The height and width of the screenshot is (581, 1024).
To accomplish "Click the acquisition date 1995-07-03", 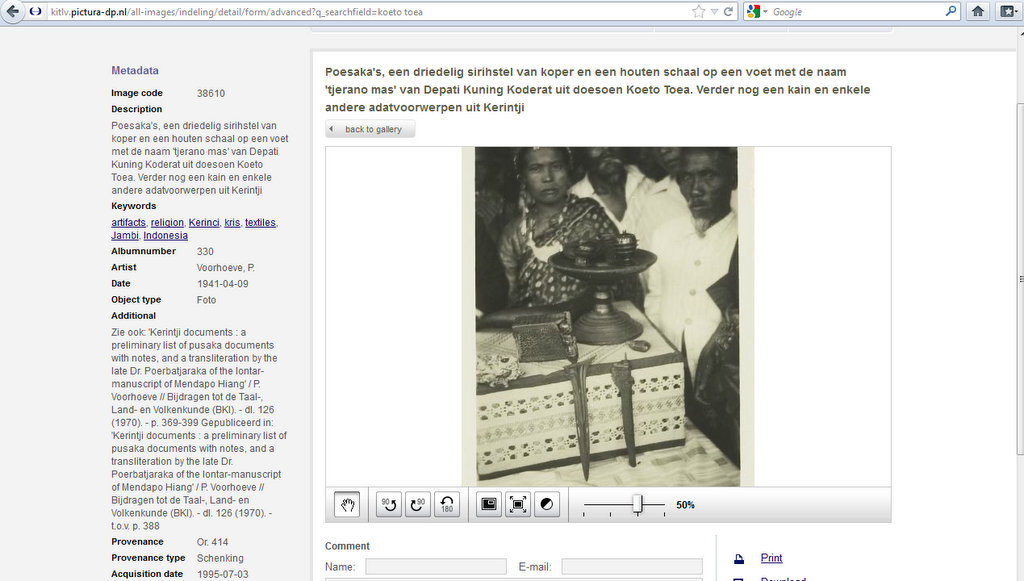I will [223, 574].
